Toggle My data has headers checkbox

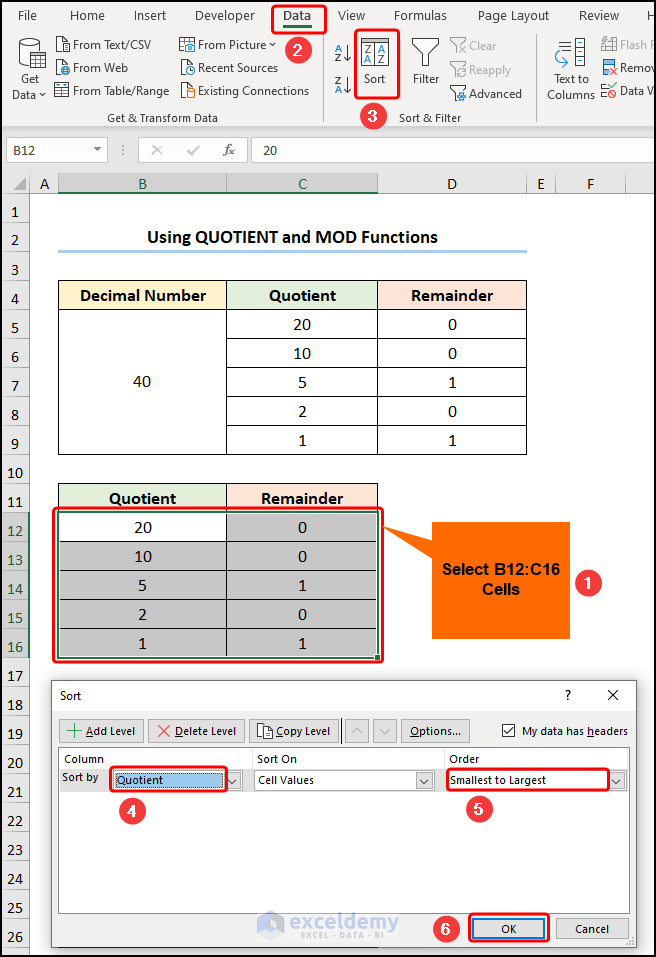click(508, 731)
